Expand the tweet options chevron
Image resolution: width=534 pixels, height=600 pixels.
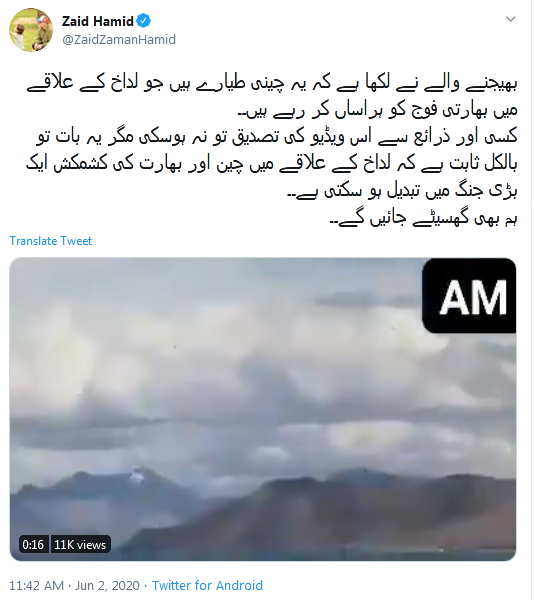coord(510,19)
